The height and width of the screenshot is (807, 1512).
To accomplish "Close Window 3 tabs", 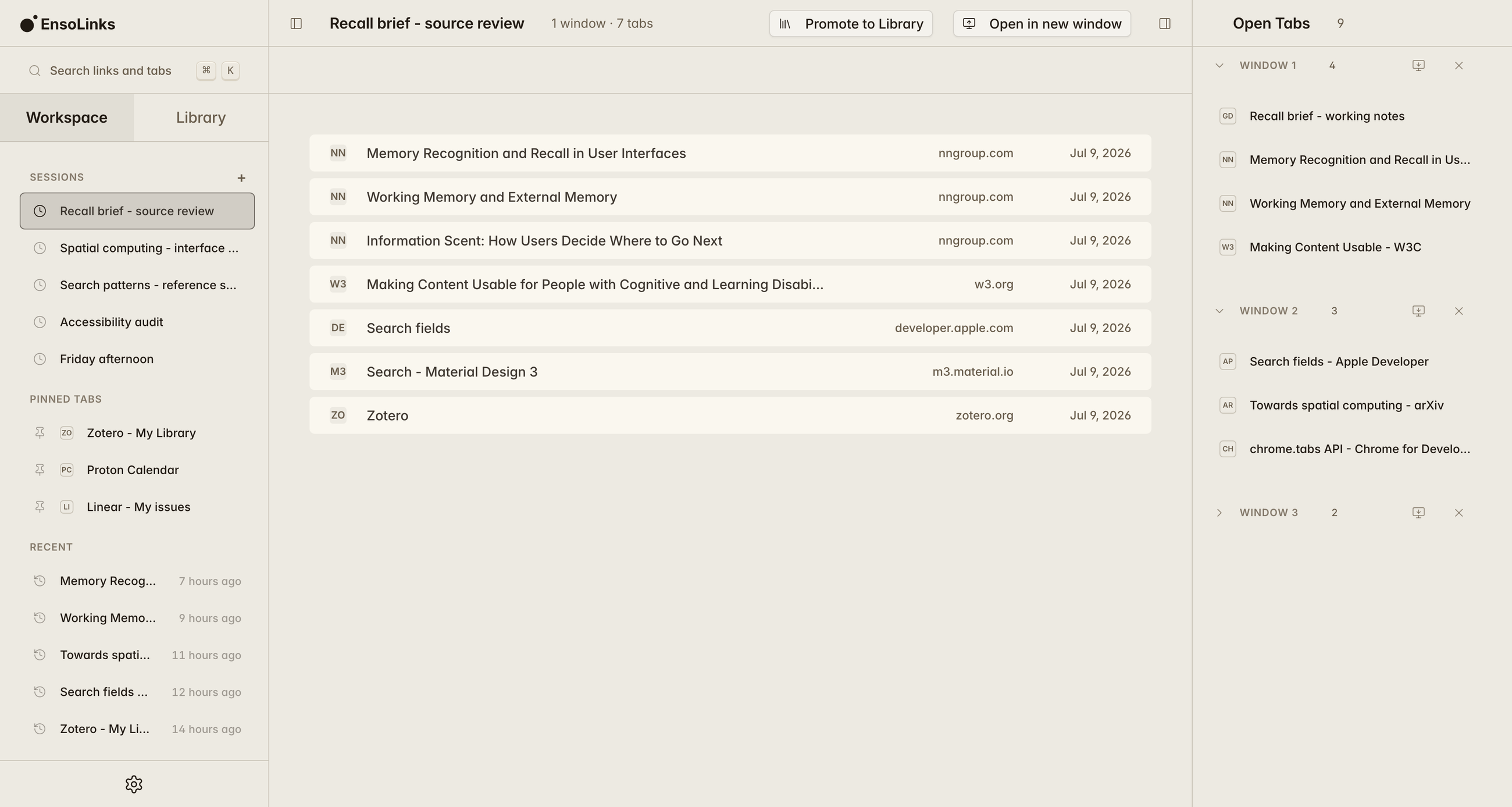I will 1459,513.
